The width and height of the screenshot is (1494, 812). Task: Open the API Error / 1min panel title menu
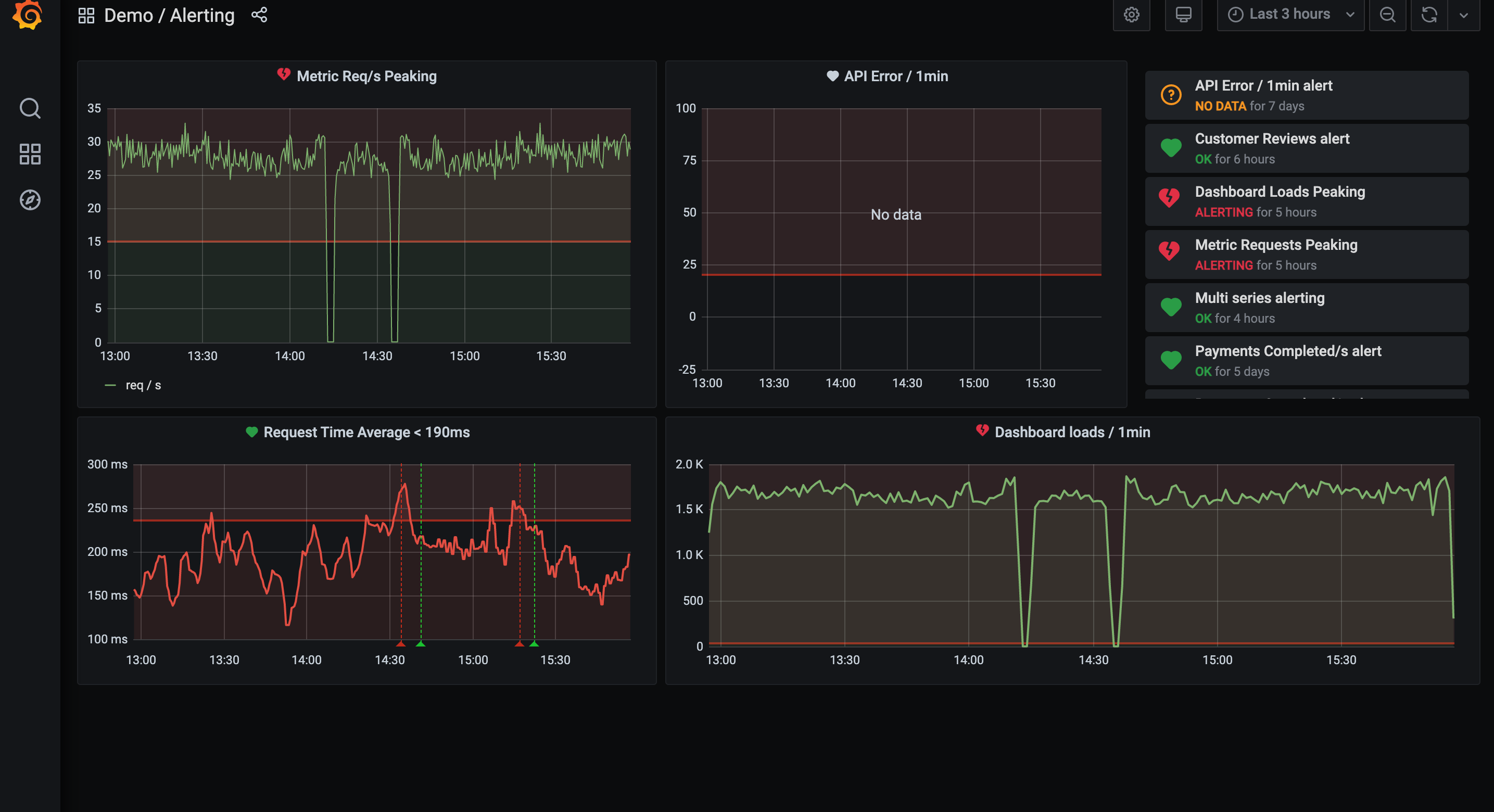pos(896,76)
